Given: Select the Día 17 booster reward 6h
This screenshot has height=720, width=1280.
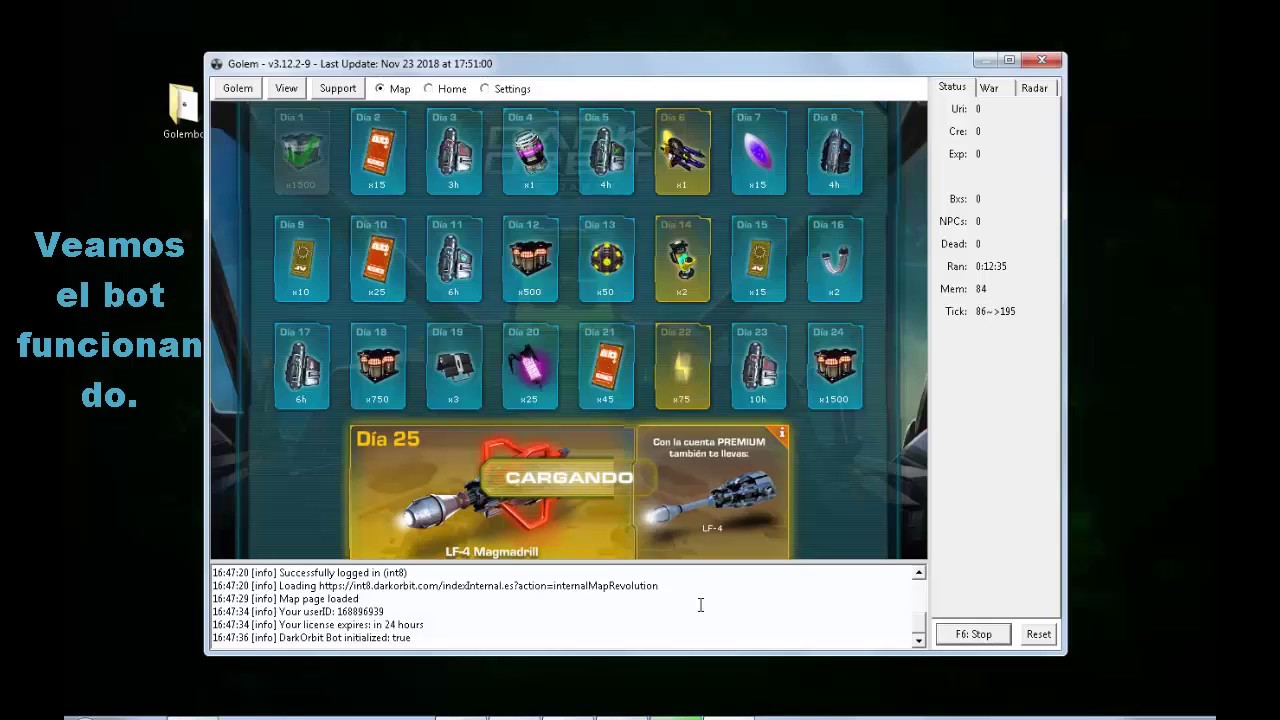Looking at the screenshot, I should click(301, 366).
